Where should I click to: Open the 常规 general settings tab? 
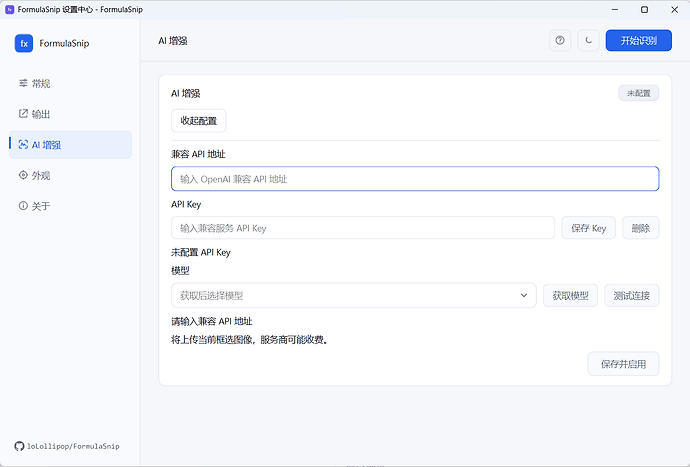coord(70,83)
